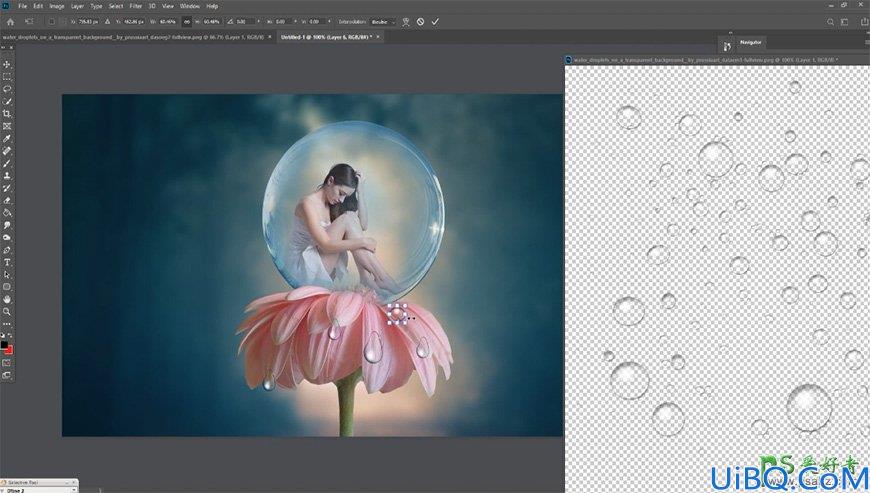Open the Interpolation dropdown
The height and width of the screenshot is (493, 870).
tap(383, 22)
